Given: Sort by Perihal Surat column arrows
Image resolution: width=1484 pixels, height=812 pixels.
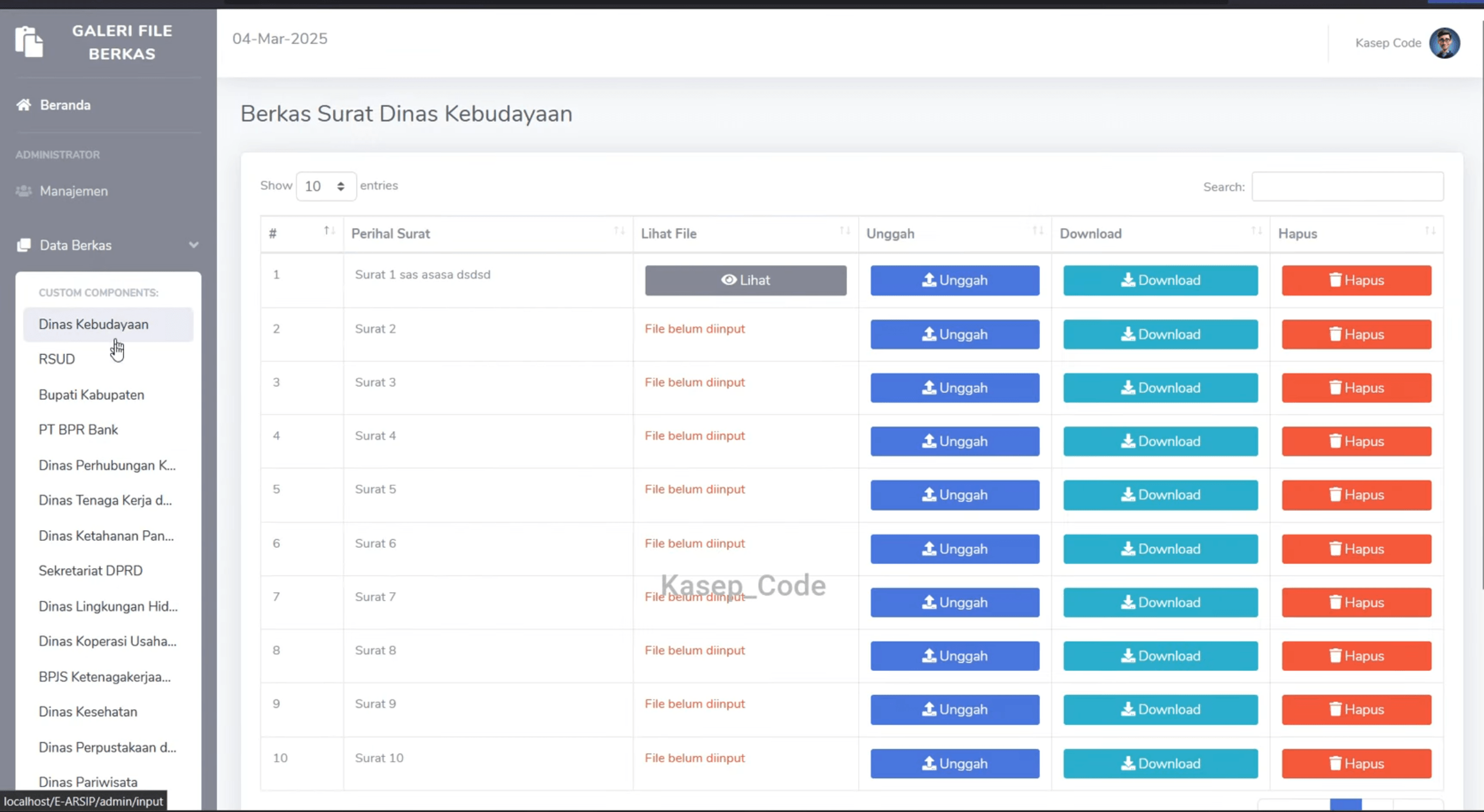Looking at the screenshot, I should coord(619,231).
